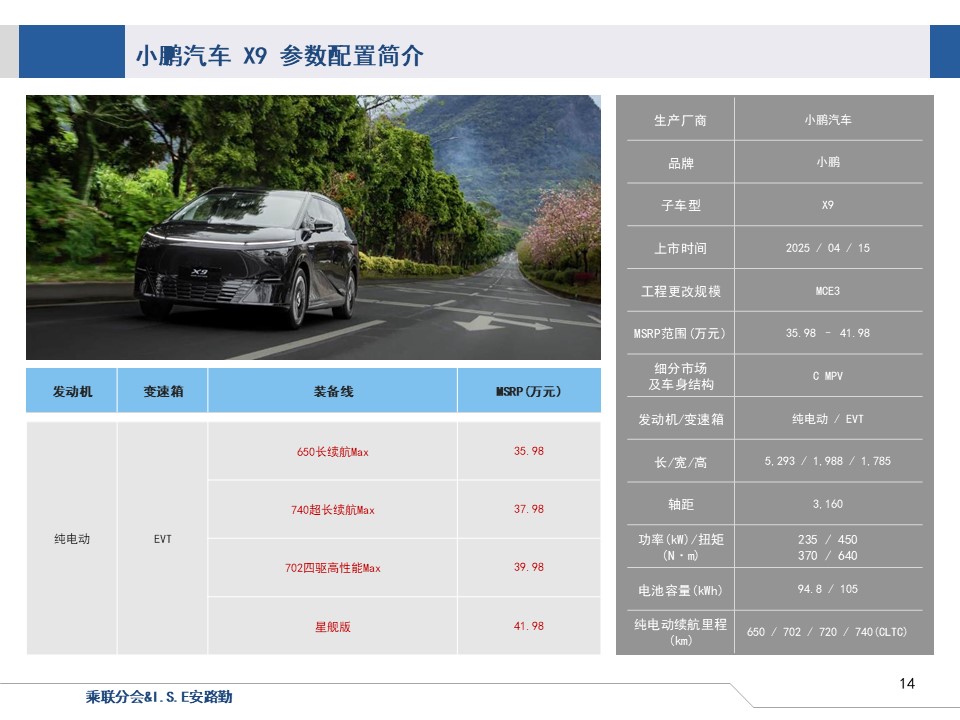The width and height of the screenshot is (960, 720).
Task: Select the MSRP(万元) column header
Action: point(529,391)
